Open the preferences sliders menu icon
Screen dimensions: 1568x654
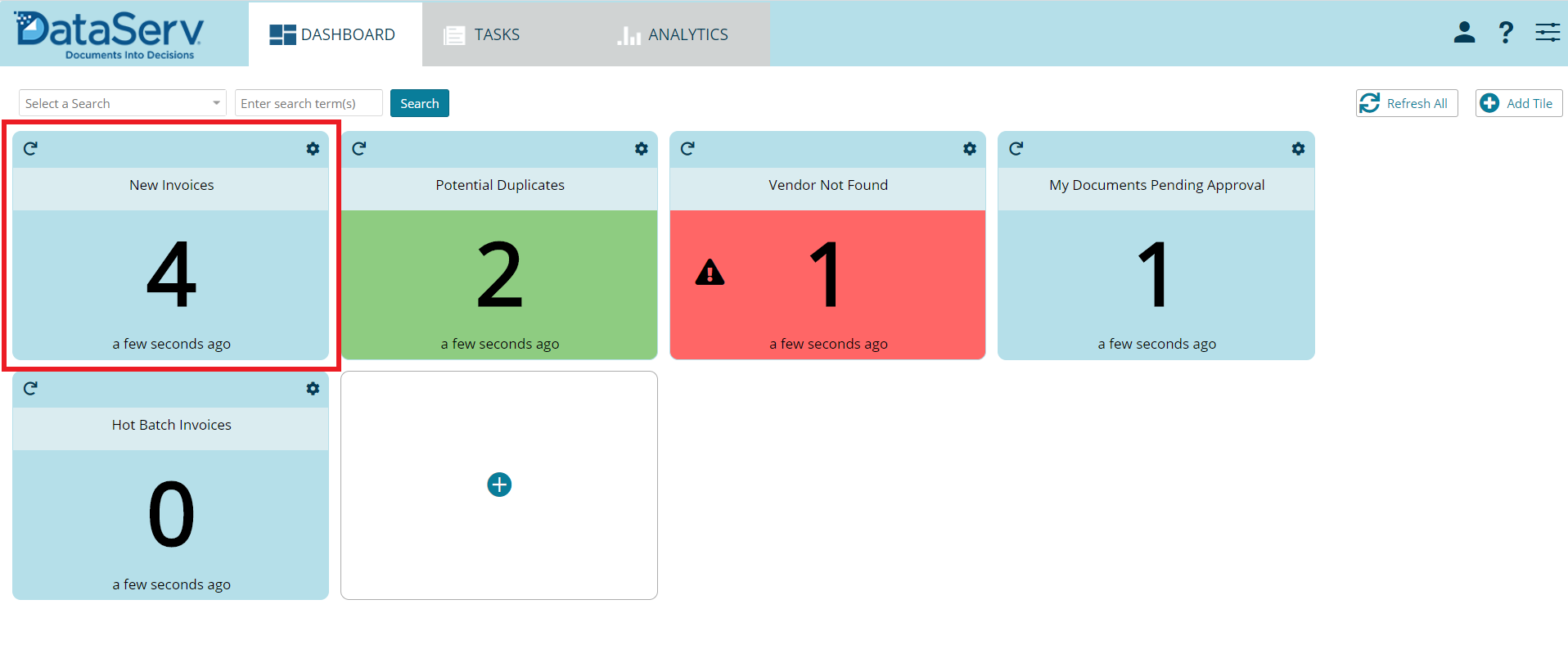[1547, 33]
